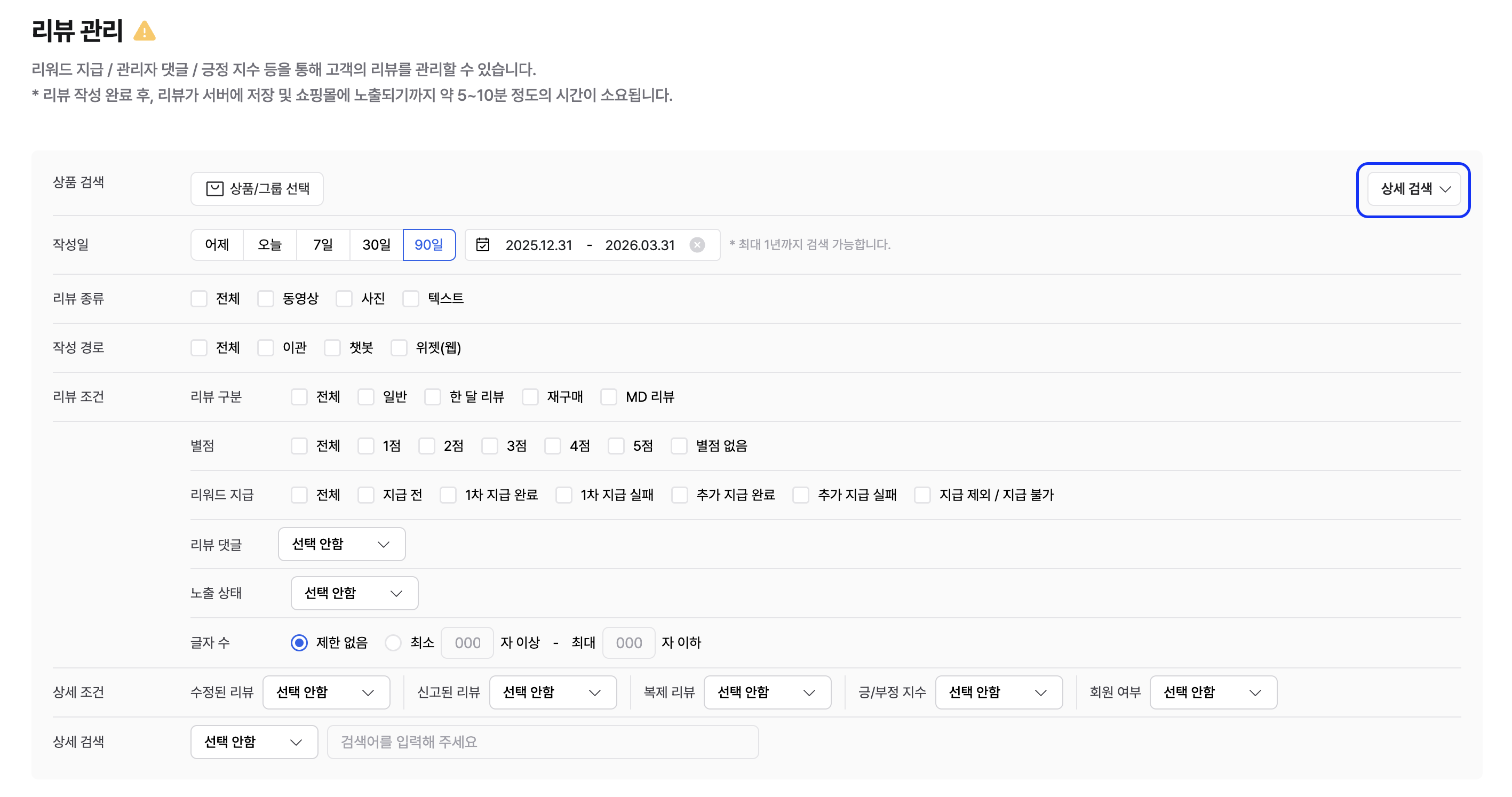This screenshot has height=797, width=1512.
Task: Click the yellow warning icon beside 리뷰 관리
Action: 145,30
